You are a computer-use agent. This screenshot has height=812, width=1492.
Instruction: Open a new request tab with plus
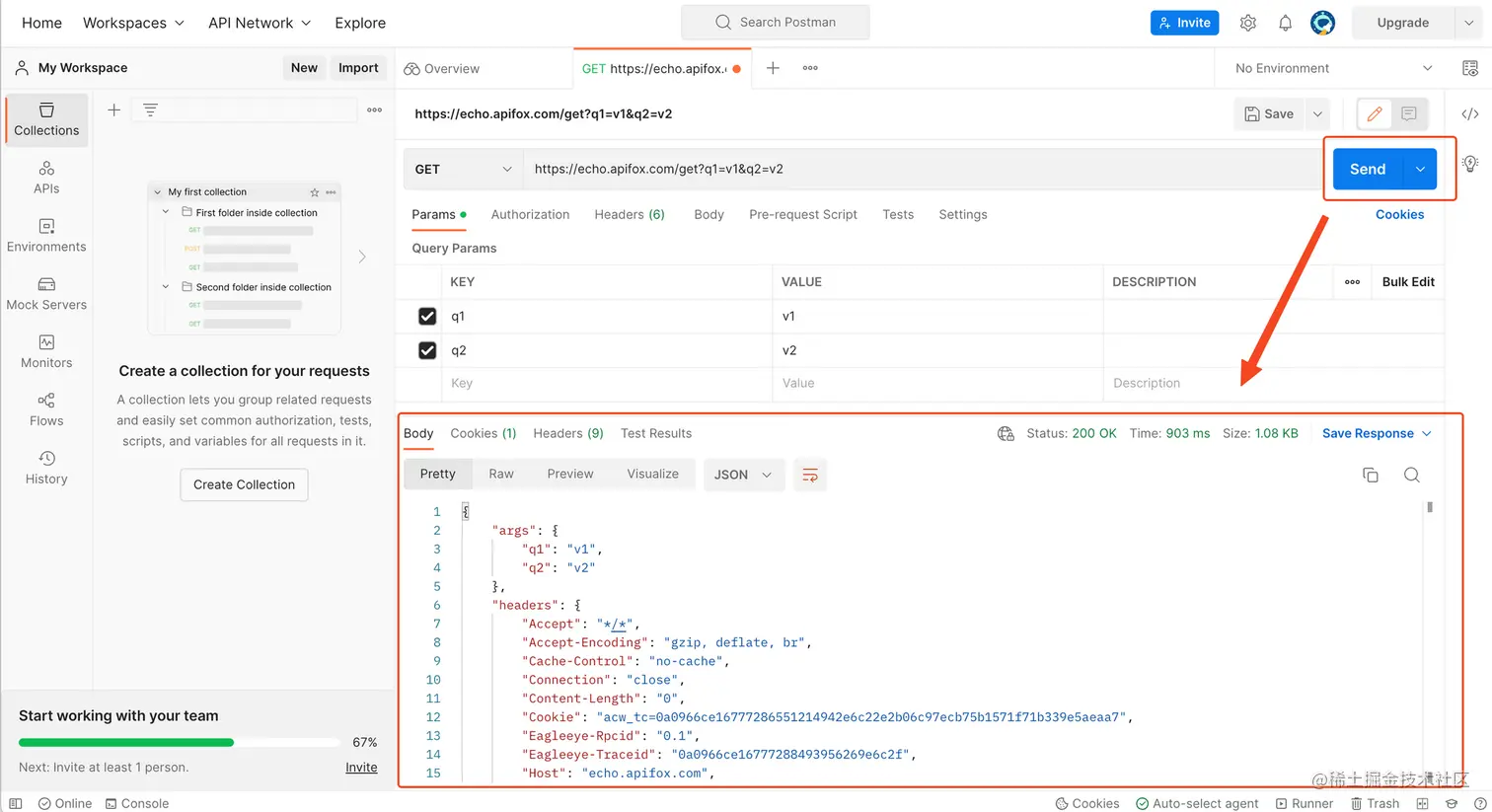(x=773, y=68)
